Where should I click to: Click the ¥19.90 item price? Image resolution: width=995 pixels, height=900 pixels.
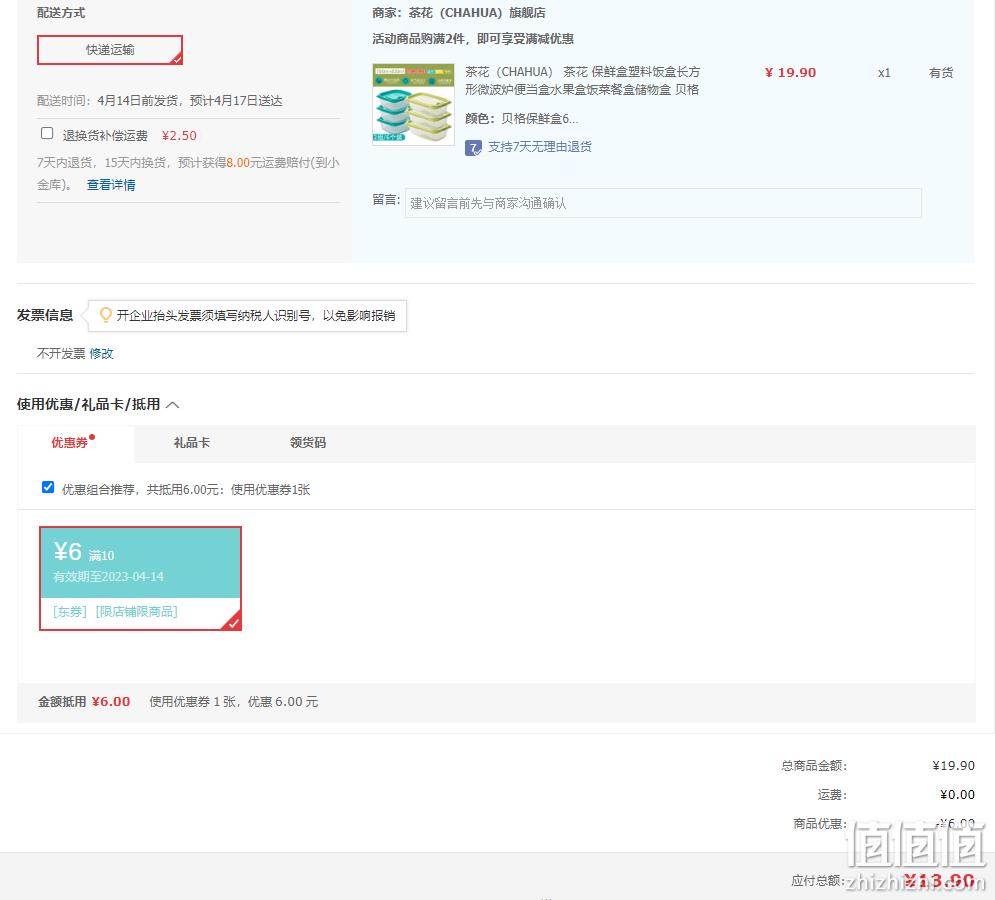pos(790,72)
